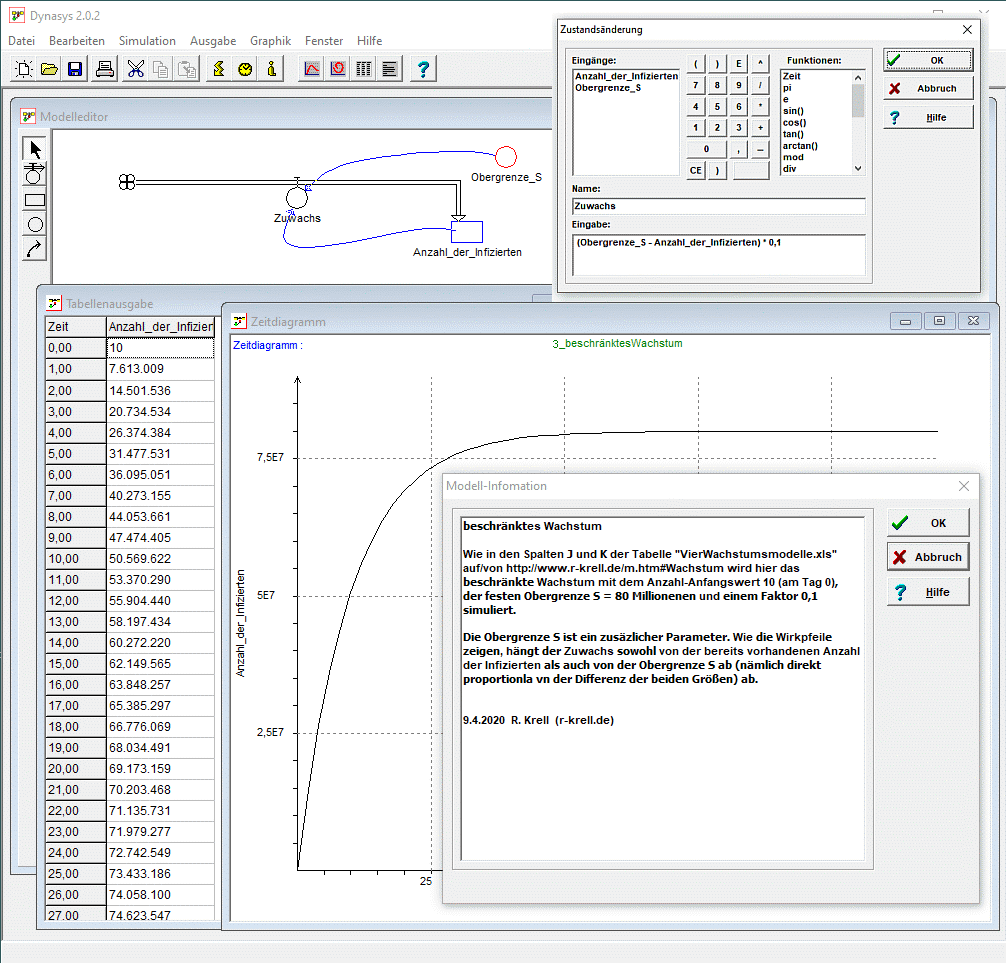Open a model with the folder icon

pyautogui.click(x=49, y=69)
